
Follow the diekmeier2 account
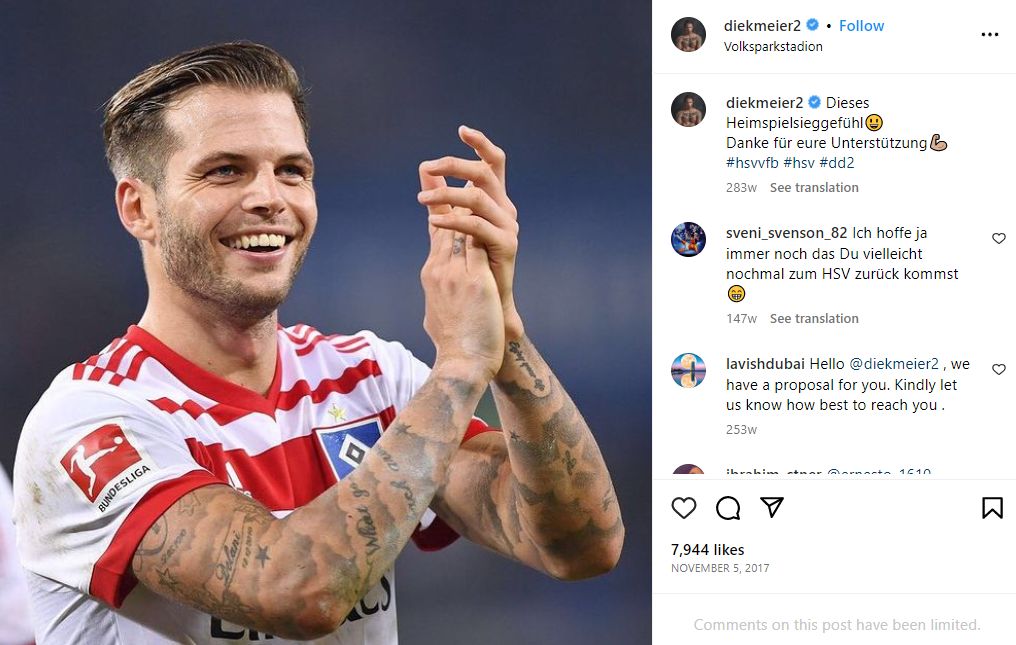(x=861, y=26)
